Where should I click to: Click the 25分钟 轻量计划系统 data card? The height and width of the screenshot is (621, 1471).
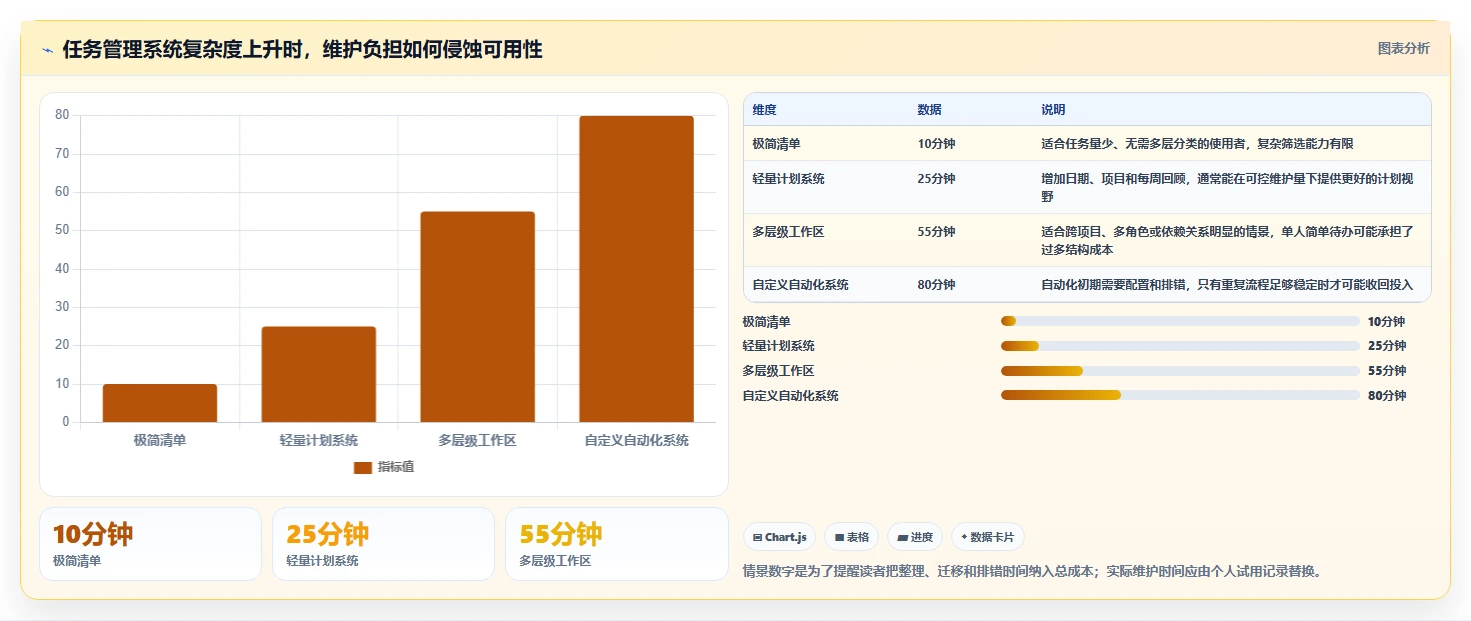[383, 544]
